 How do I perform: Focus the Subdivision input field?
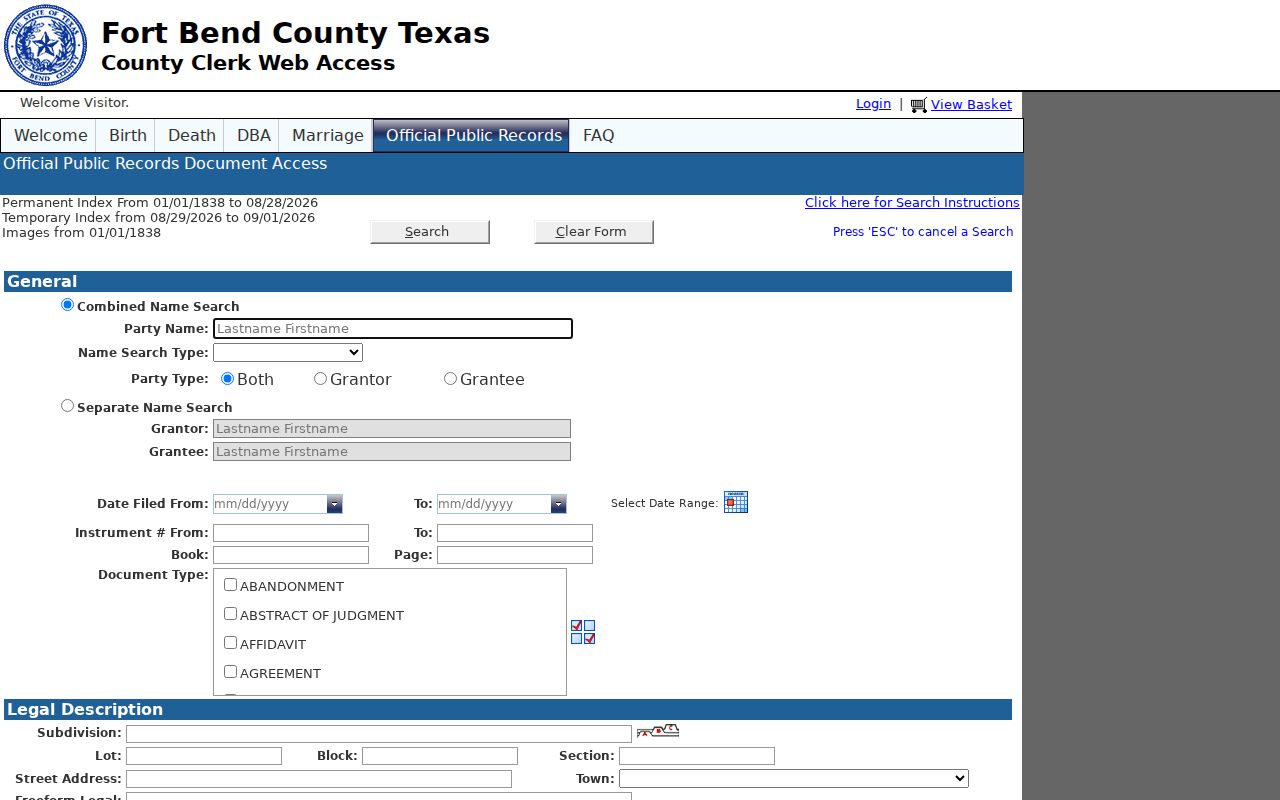coord(379,734)
